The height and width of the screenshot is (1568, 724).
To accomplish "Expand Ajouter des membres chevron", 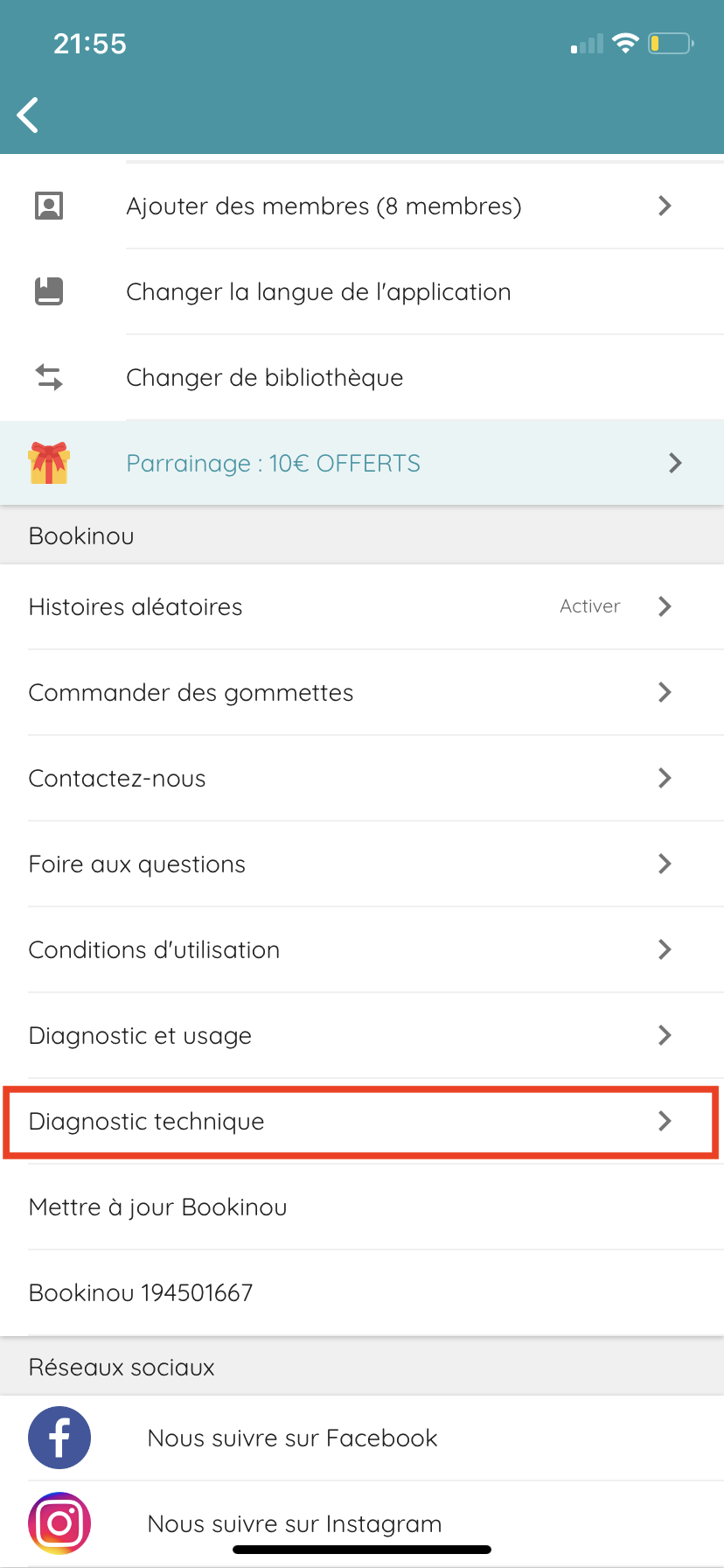I will (x=665, y=206).
